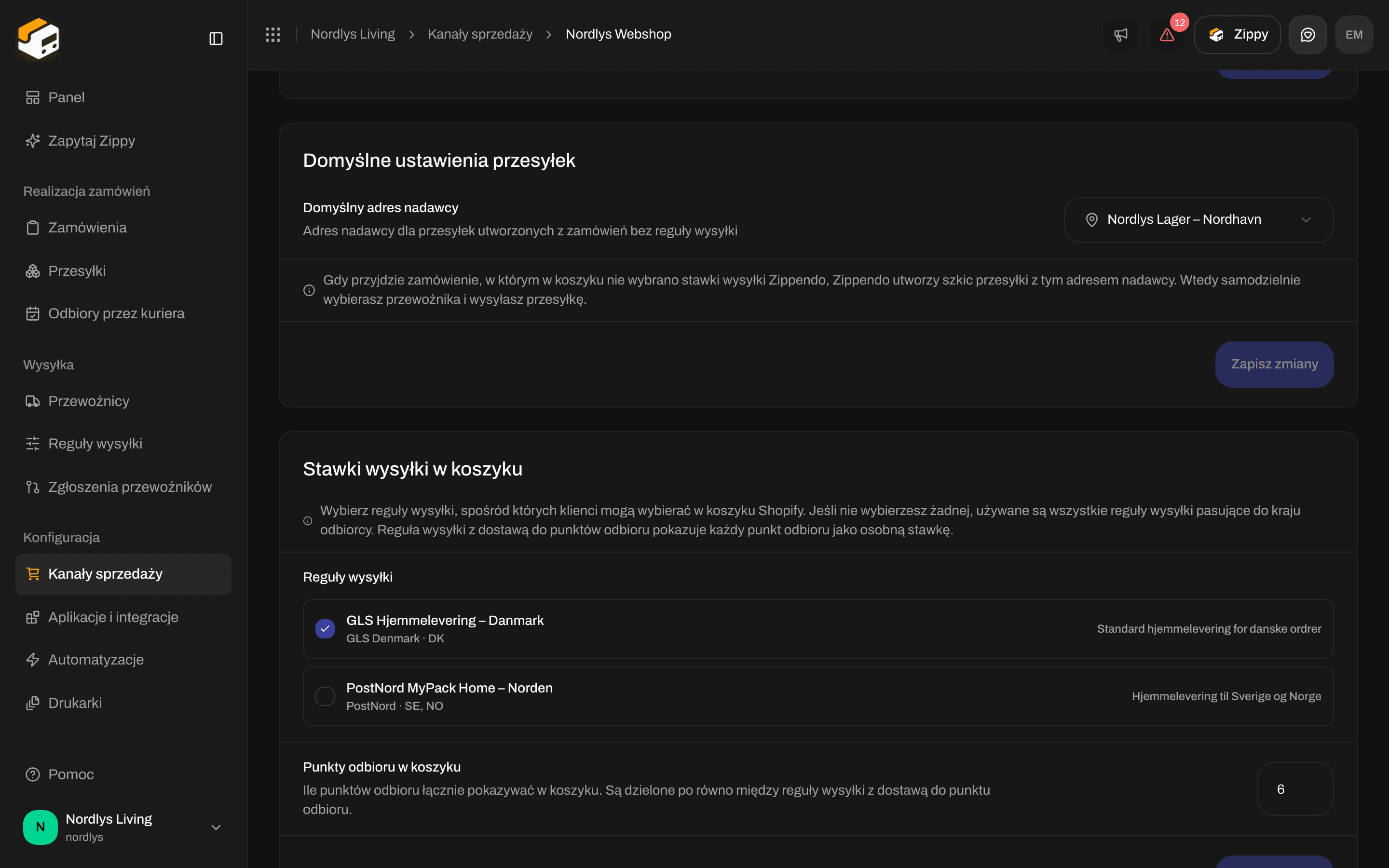1389x868 pixels.
Task: Open the EM user avatar menu
Action: tap(1354, 34)
